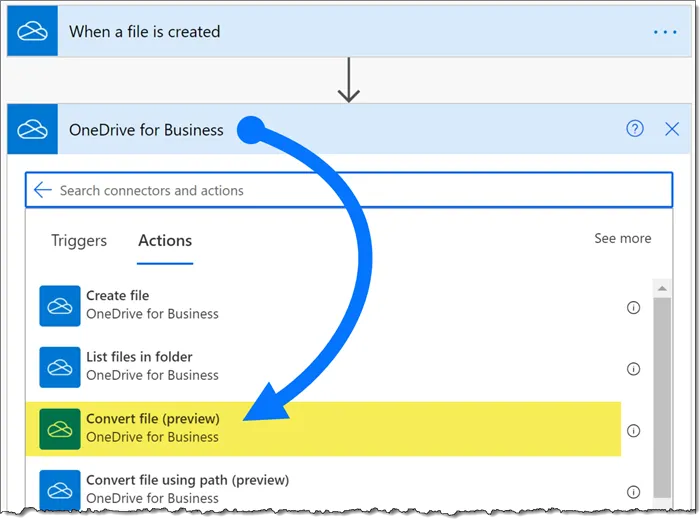The image size is (700, 519).
Task: Show info for Create file action
Action: [633, 308]
